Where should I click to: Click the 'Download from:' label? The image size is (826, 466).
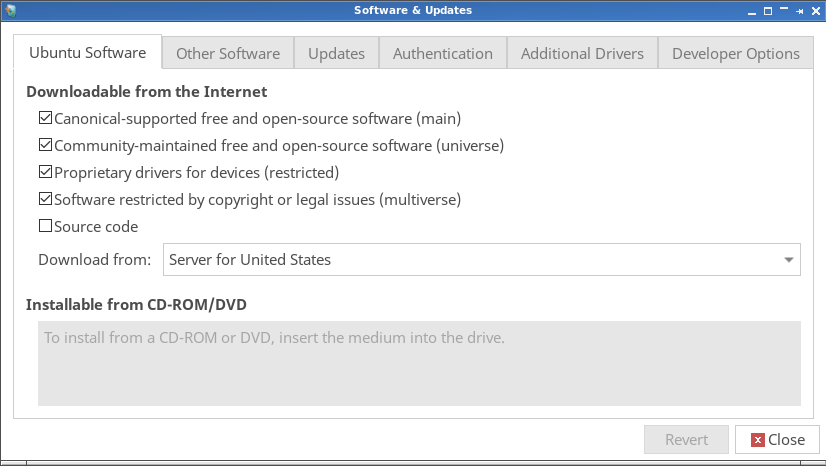[95, 260]
